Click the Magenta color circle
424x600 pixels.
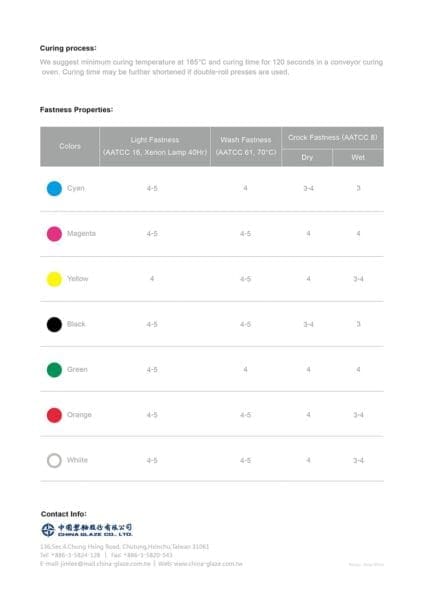[x=54, y=234]
